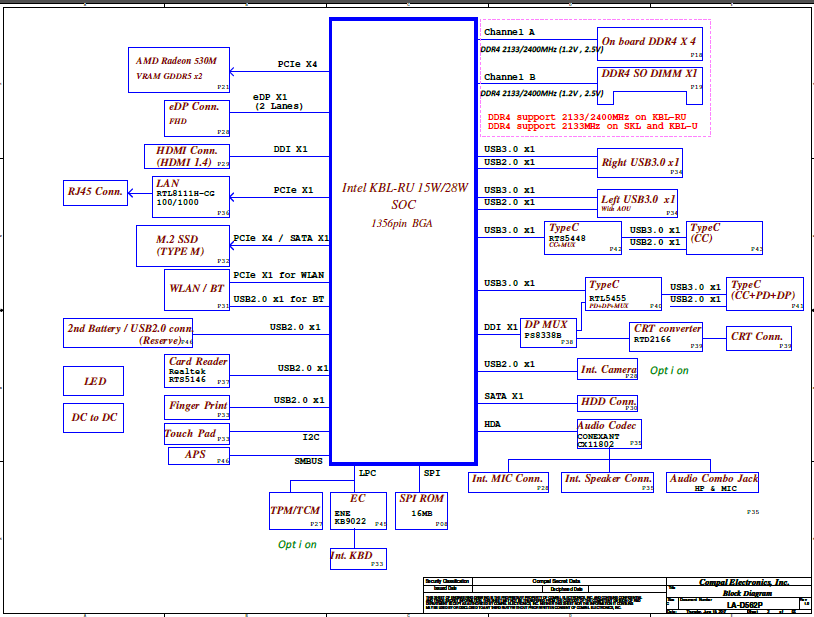The width and height of the screenshot is (814, 617).
Task: Click the Option text below TPM/TCM
Action: click(297, 544)
